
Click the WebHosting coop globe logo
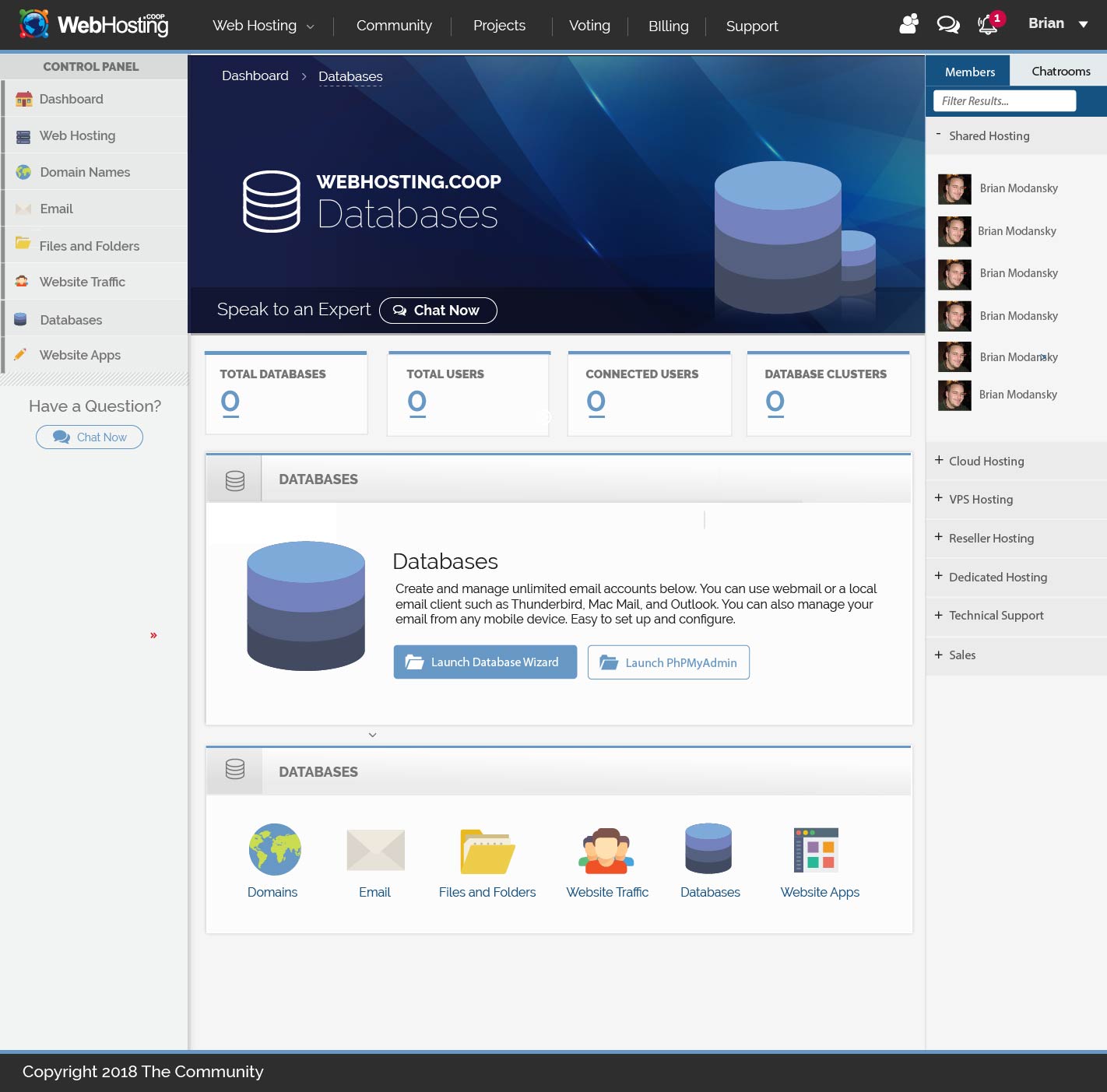point(34,24)
